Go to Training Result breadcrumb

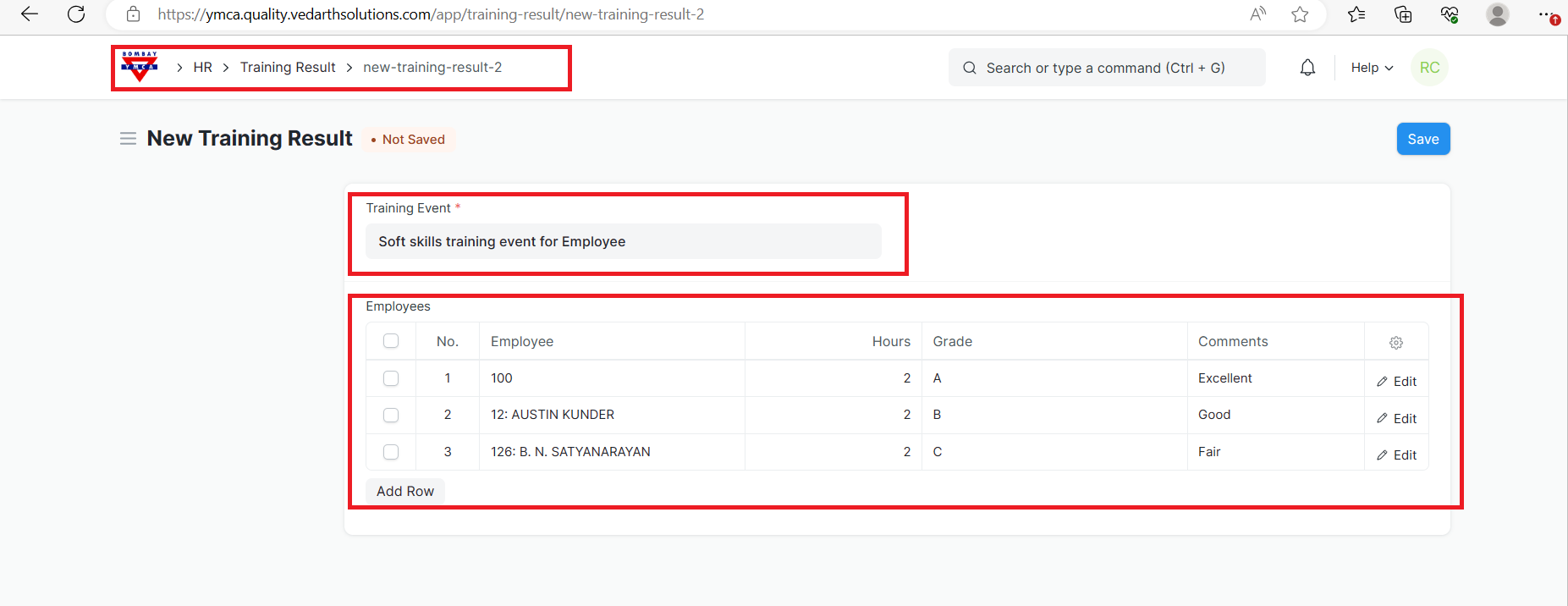click(x=288, y=68)
